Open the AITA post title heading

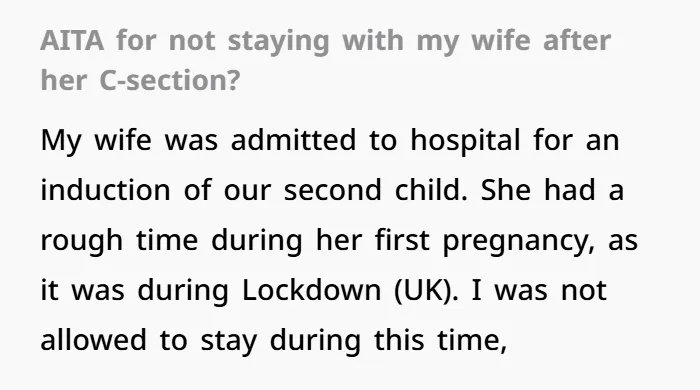[325, 60]
